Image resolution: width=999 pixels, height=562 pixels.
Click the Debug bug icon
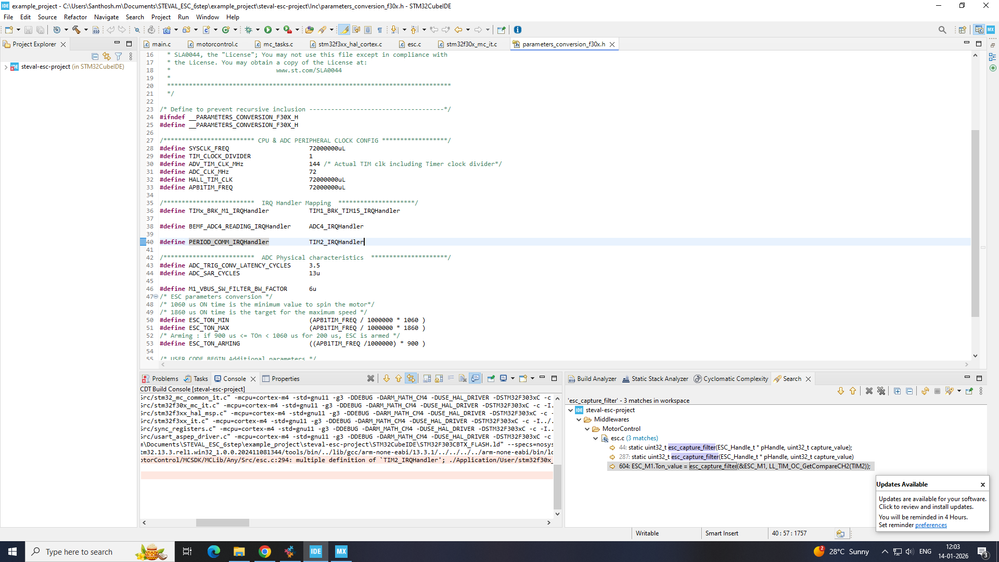[x=248, y=30]
